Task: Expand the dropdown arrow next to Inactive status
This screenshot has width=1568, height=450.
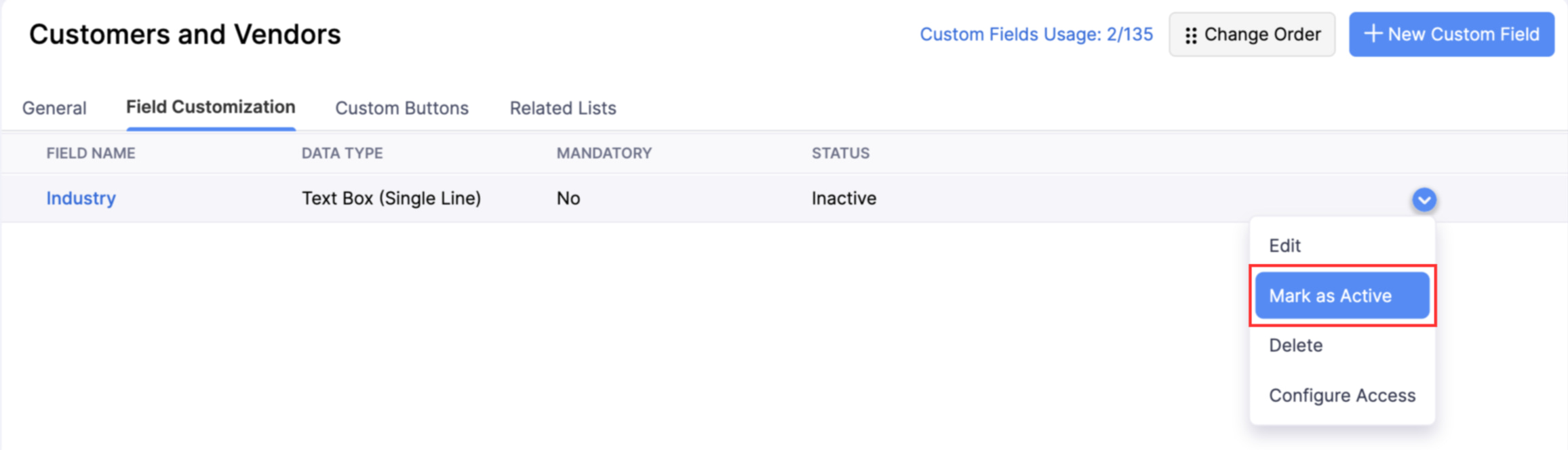Action: click(1425, 199)
